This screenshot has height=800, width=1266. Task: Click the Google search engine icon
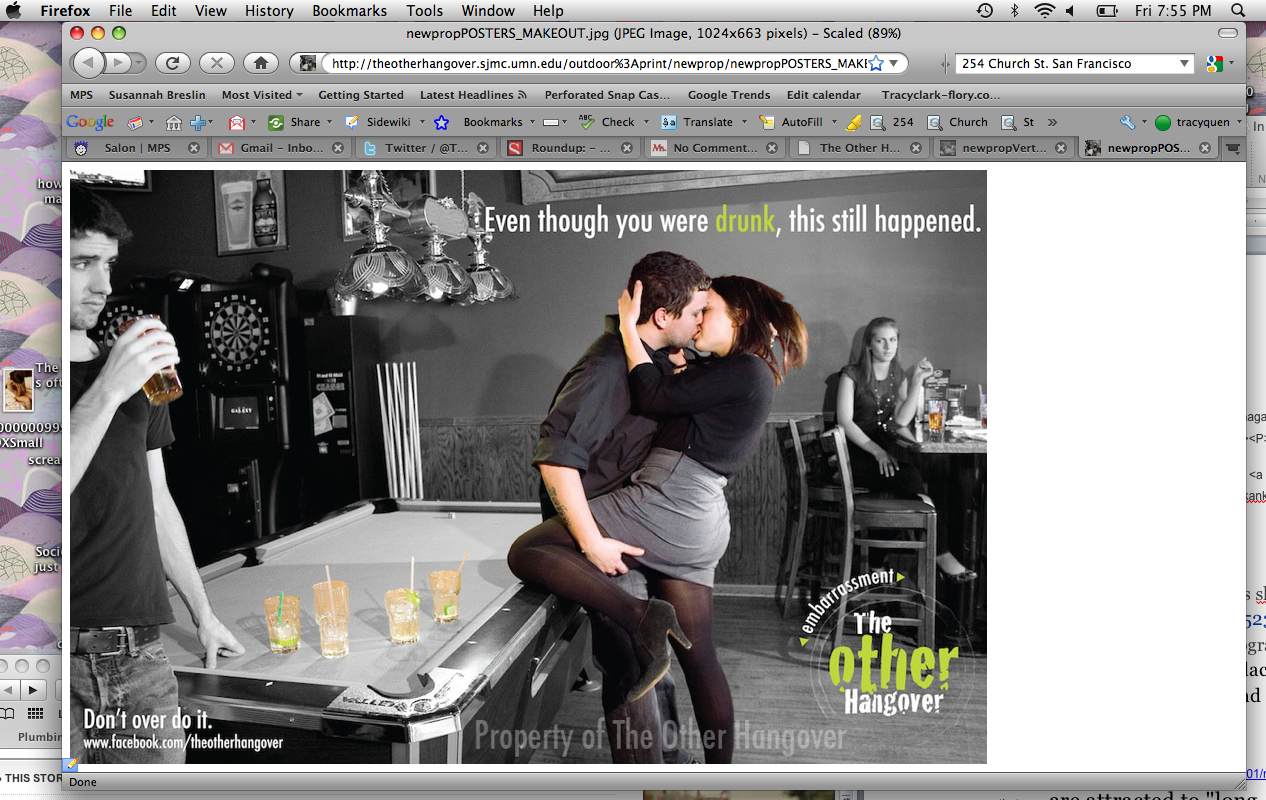[1215, 64]
